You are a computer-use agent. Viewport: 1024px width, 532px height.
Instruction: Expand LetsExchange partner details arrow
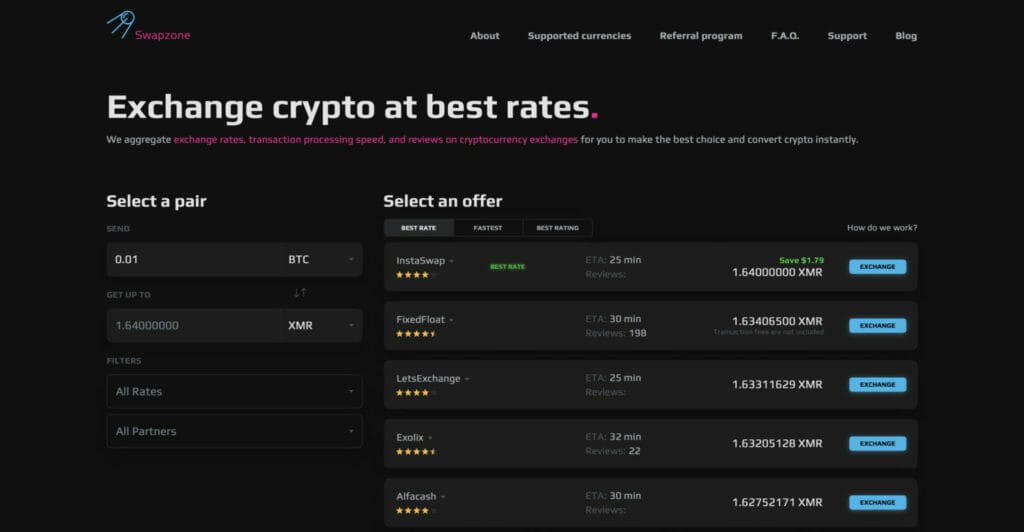tap(467, 379)
